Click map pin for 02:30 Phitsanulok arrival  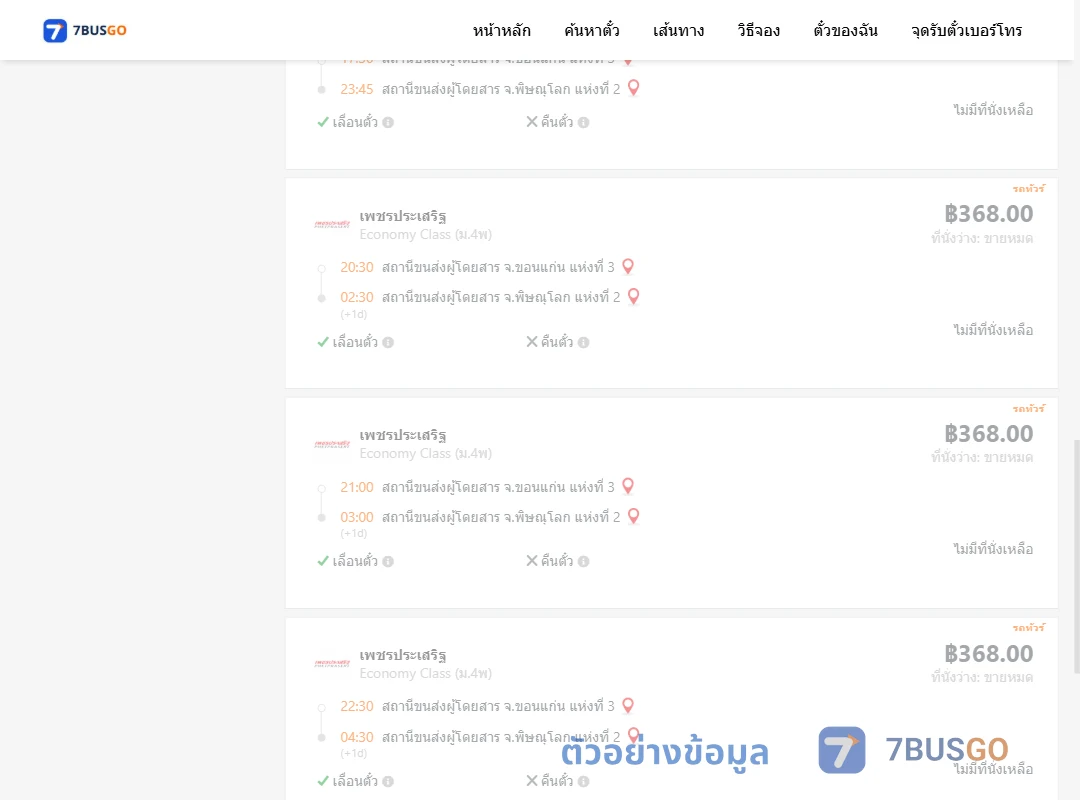click(634, 296)
